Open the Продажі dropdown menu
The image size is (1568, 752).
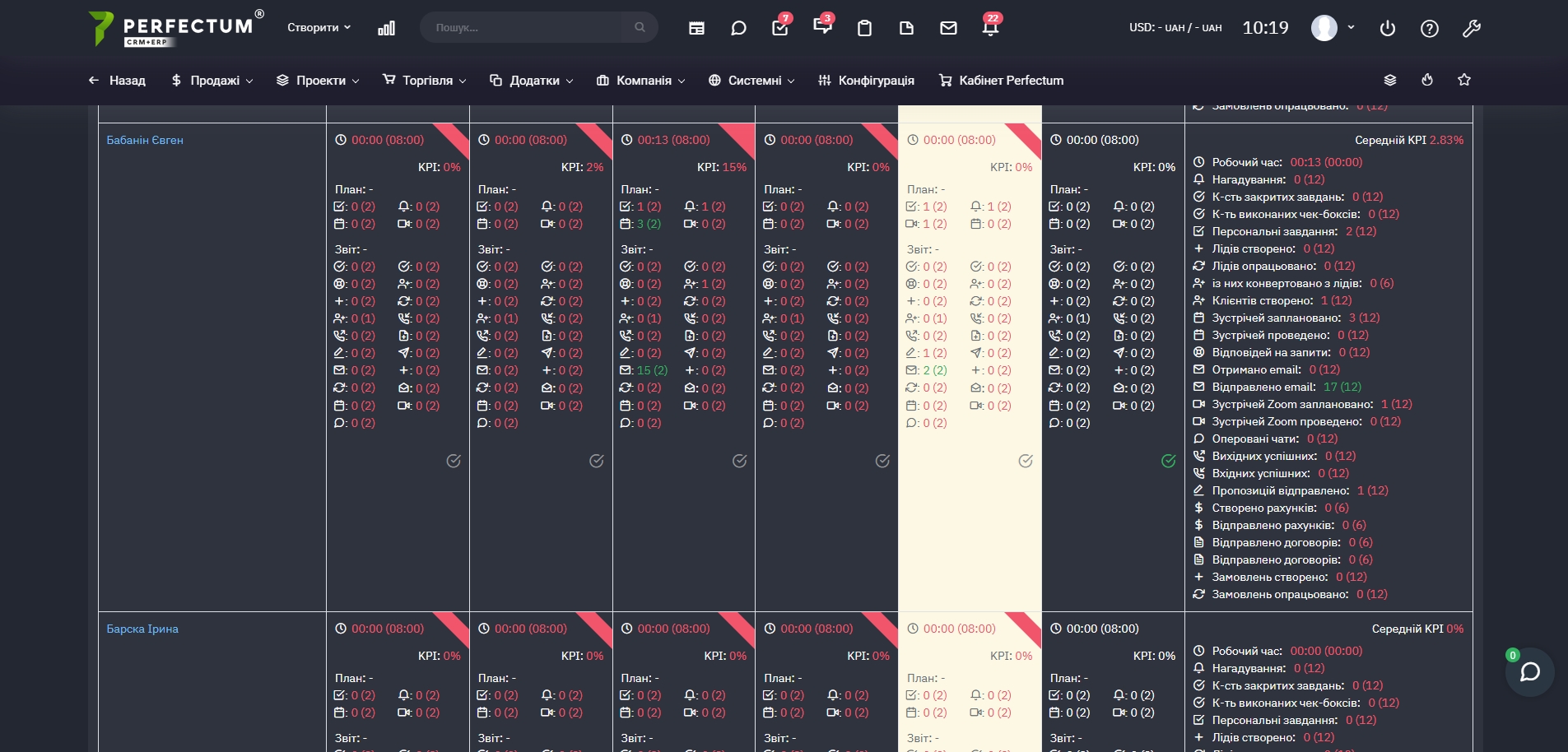tap(212, 81)
